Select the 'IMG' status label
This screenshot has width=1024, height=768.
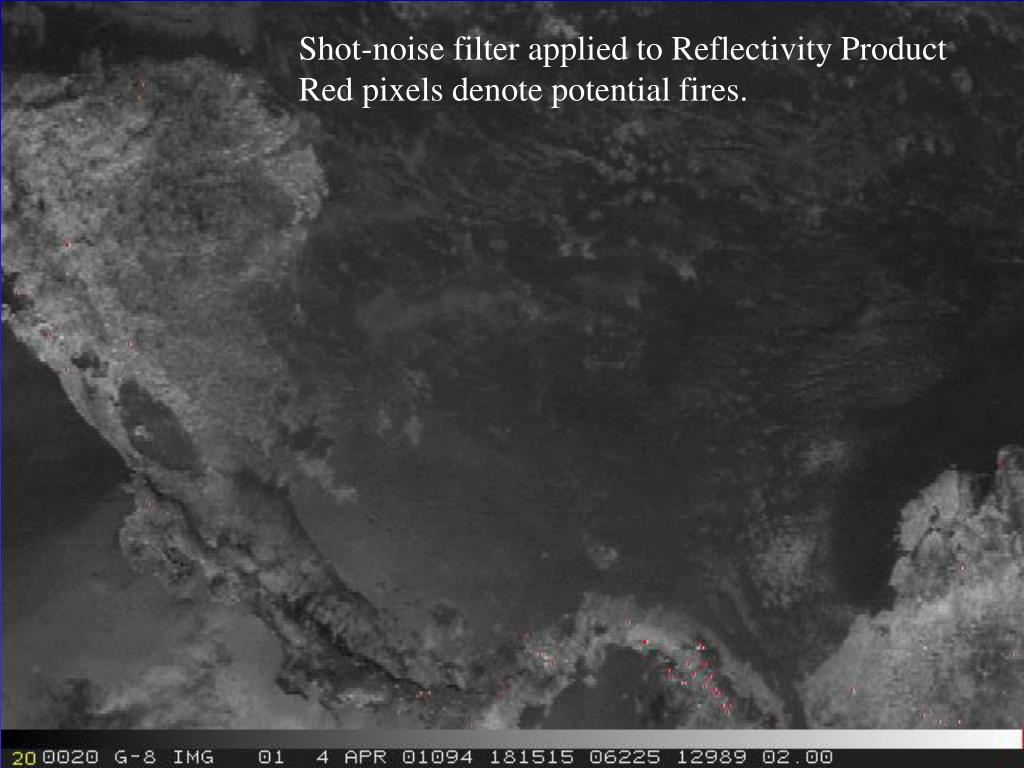coord(193,757)
